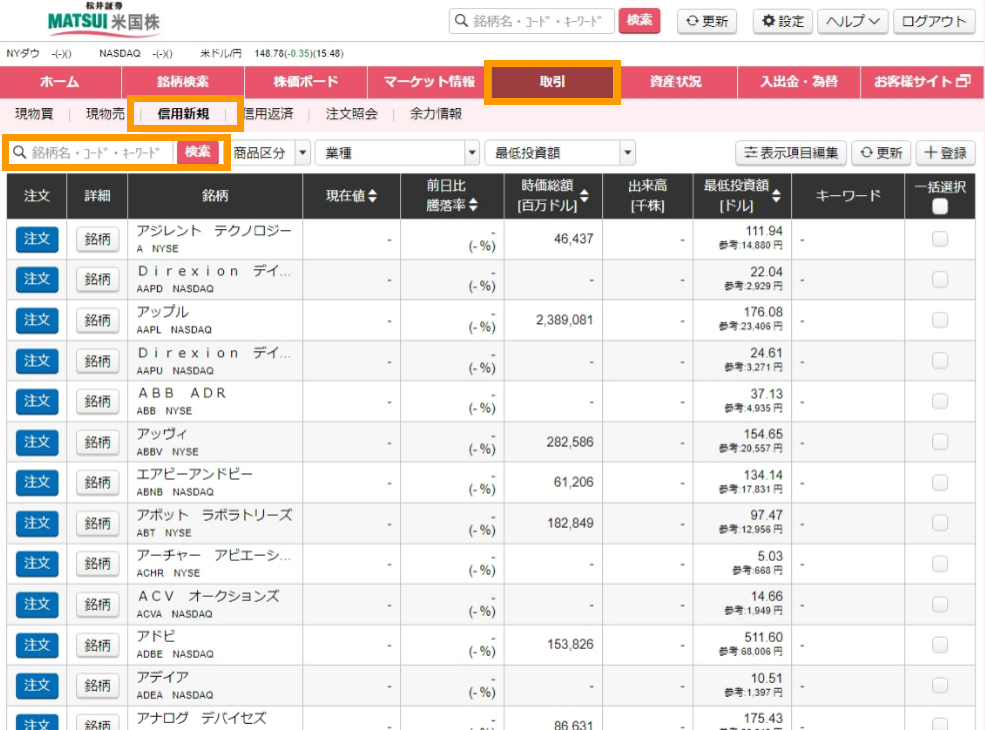This screenshot has height=730, width=985.
Task: Click the 511.60 minimum investment value
Action: [x=763, y=637]
